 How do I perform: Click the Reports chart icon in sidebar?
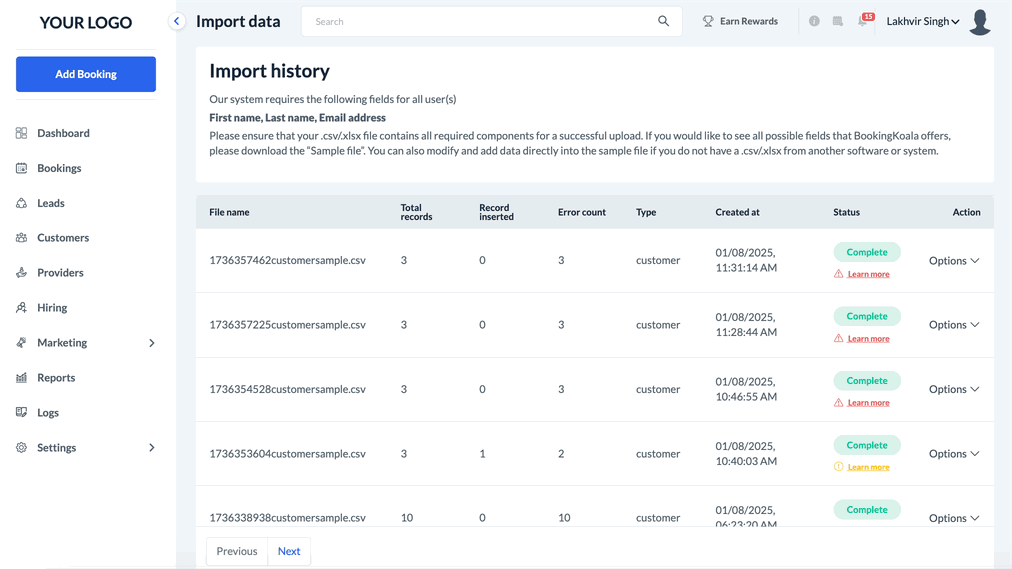(22, 378)
